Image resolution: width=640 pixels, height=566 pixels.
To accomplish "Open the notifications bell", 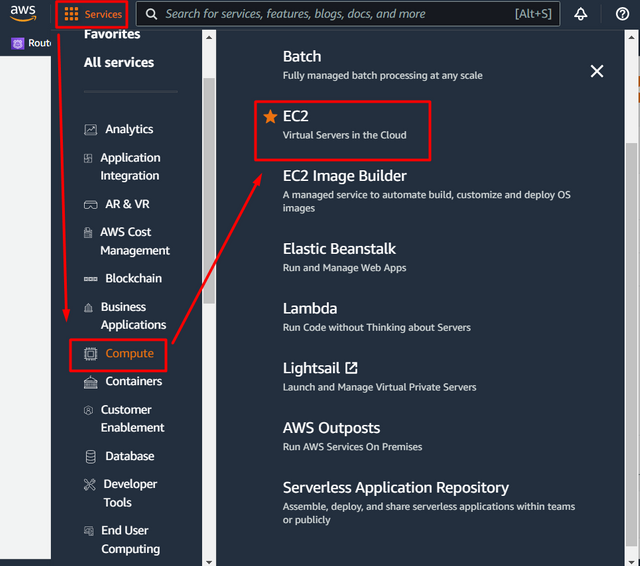I will click(580, 14).
